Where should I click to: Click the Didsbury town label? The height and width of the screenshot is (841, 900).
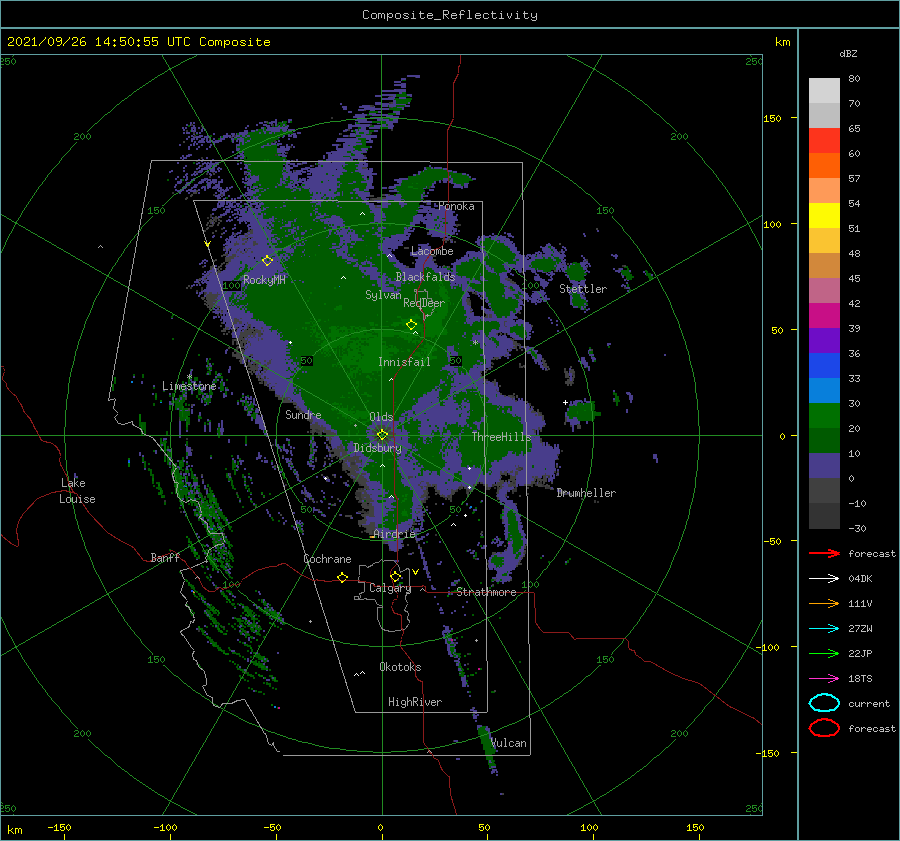[x=377, y=448]
